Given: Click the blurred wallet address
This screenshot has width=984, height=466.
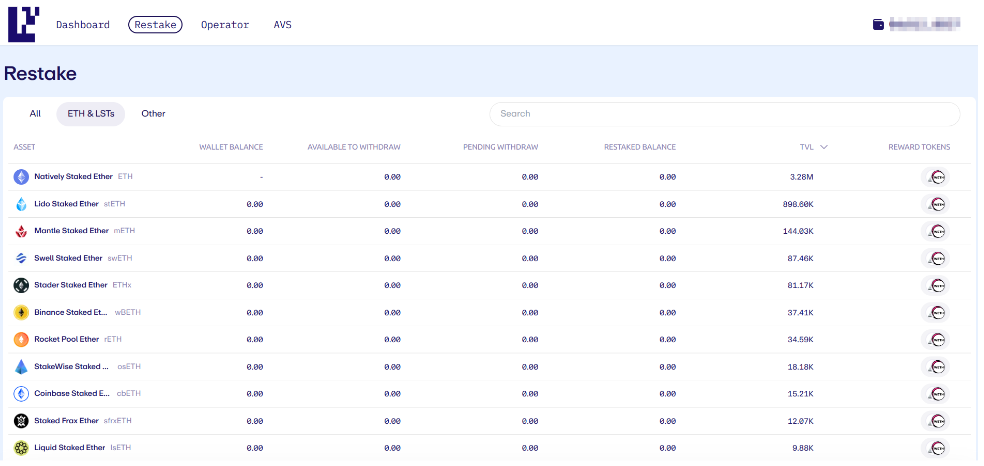Looking at the screenshot, I should pos(925,24).
